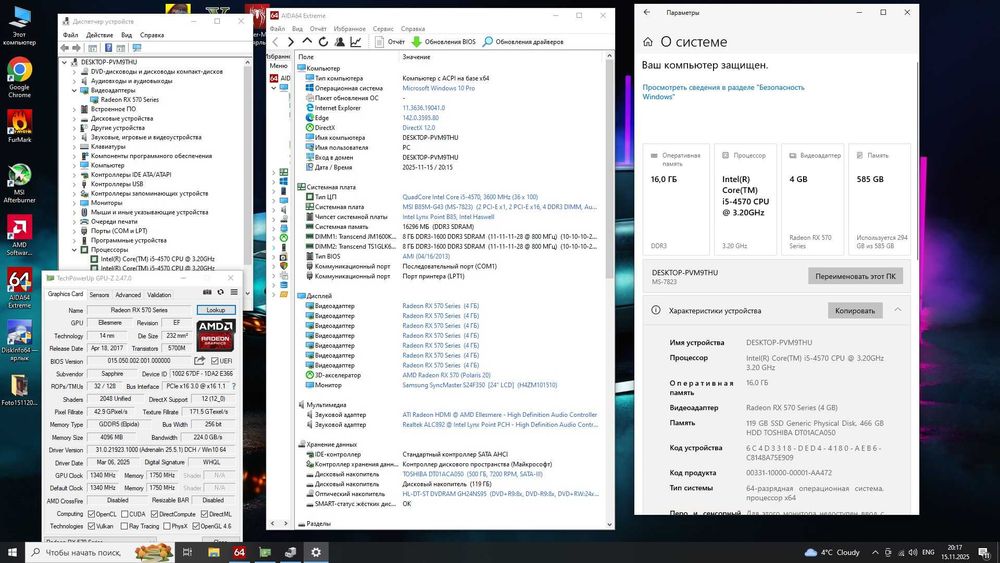
Task: Toggle the DirectCompute checkbox
Action: 154,514
